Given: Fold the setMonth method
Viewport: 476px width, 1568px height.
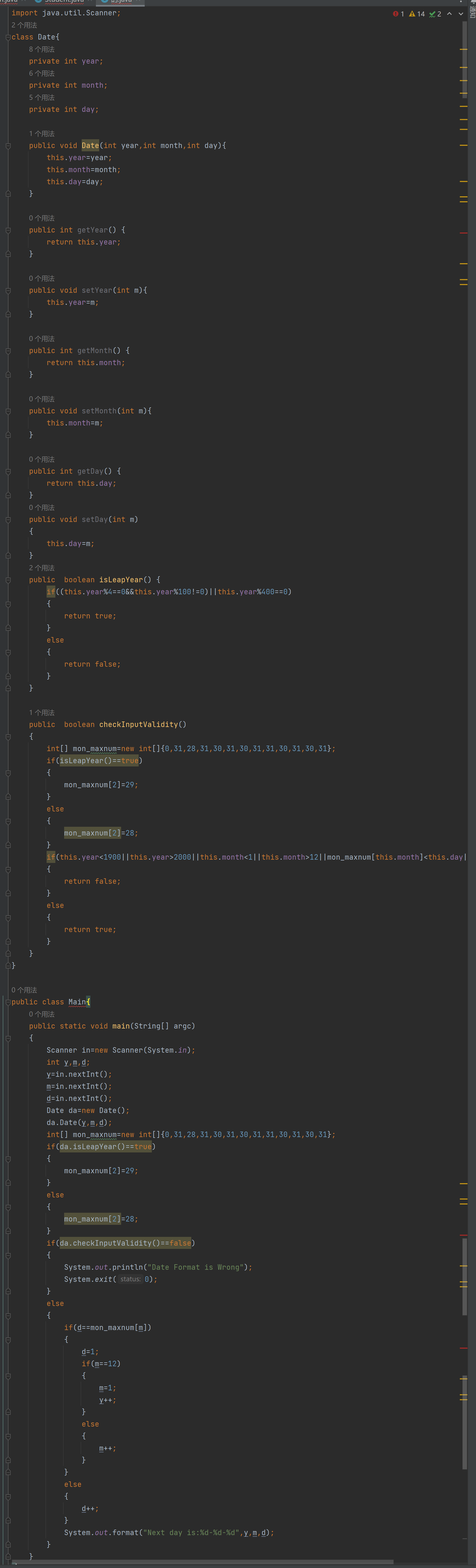Looking at the screenshot, I should tap(8, 411).
